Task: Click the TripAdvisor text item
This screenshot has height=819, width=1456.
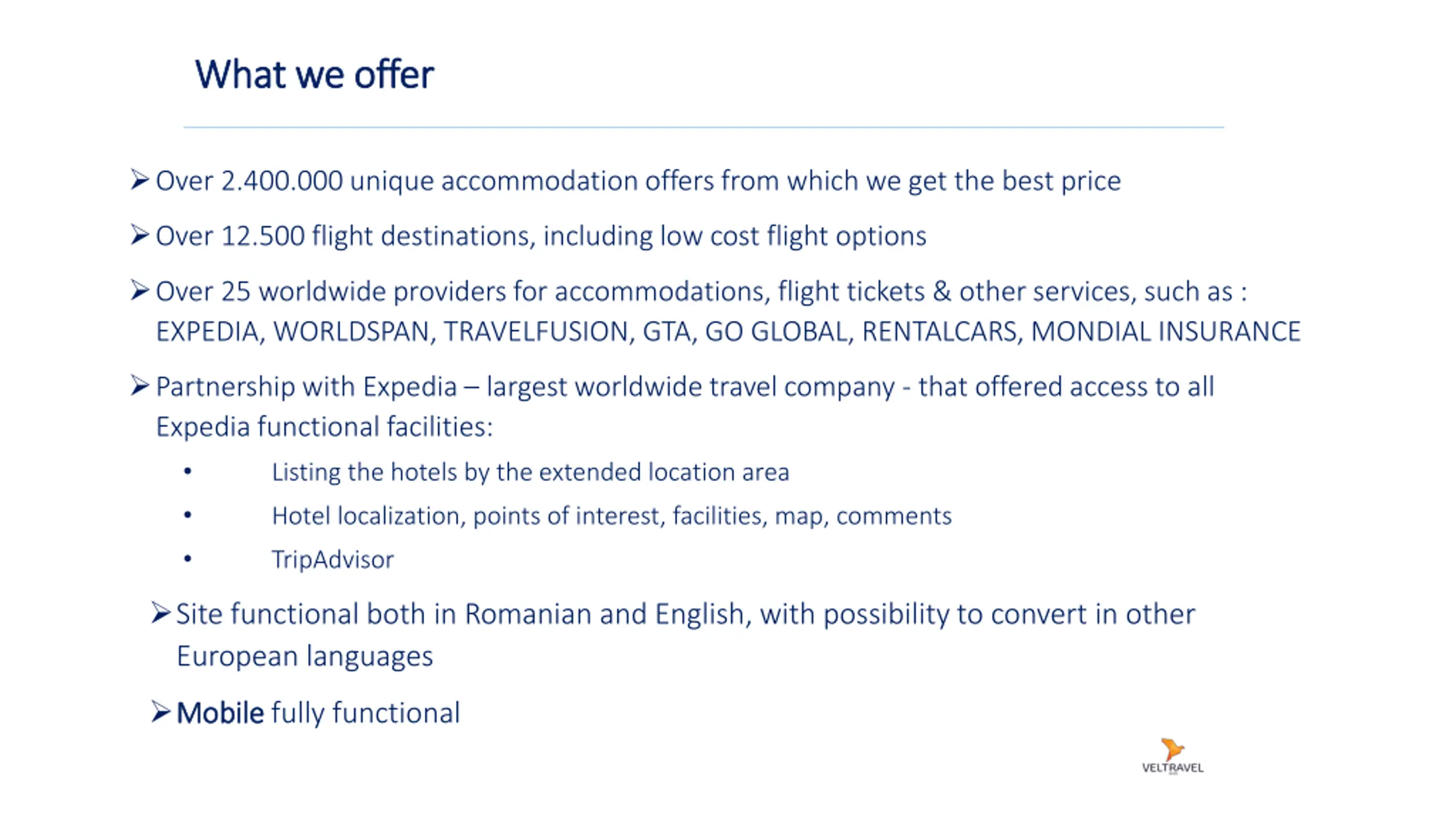Action: pyautogui.click(x=333, y=560)
